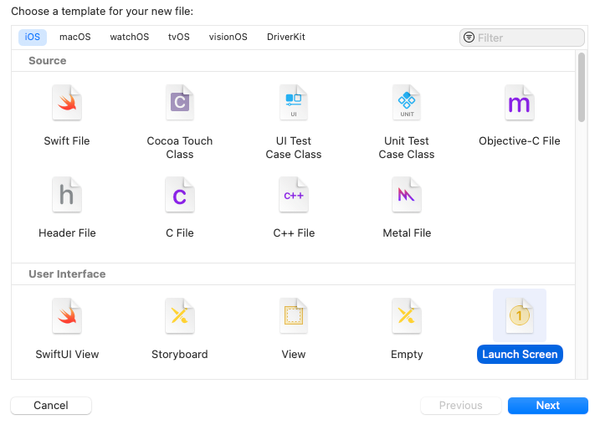Click the Next button
Image resolution: width=600 pixels, height=424 pixels.
pyautogui.click(x=547, y=405)
